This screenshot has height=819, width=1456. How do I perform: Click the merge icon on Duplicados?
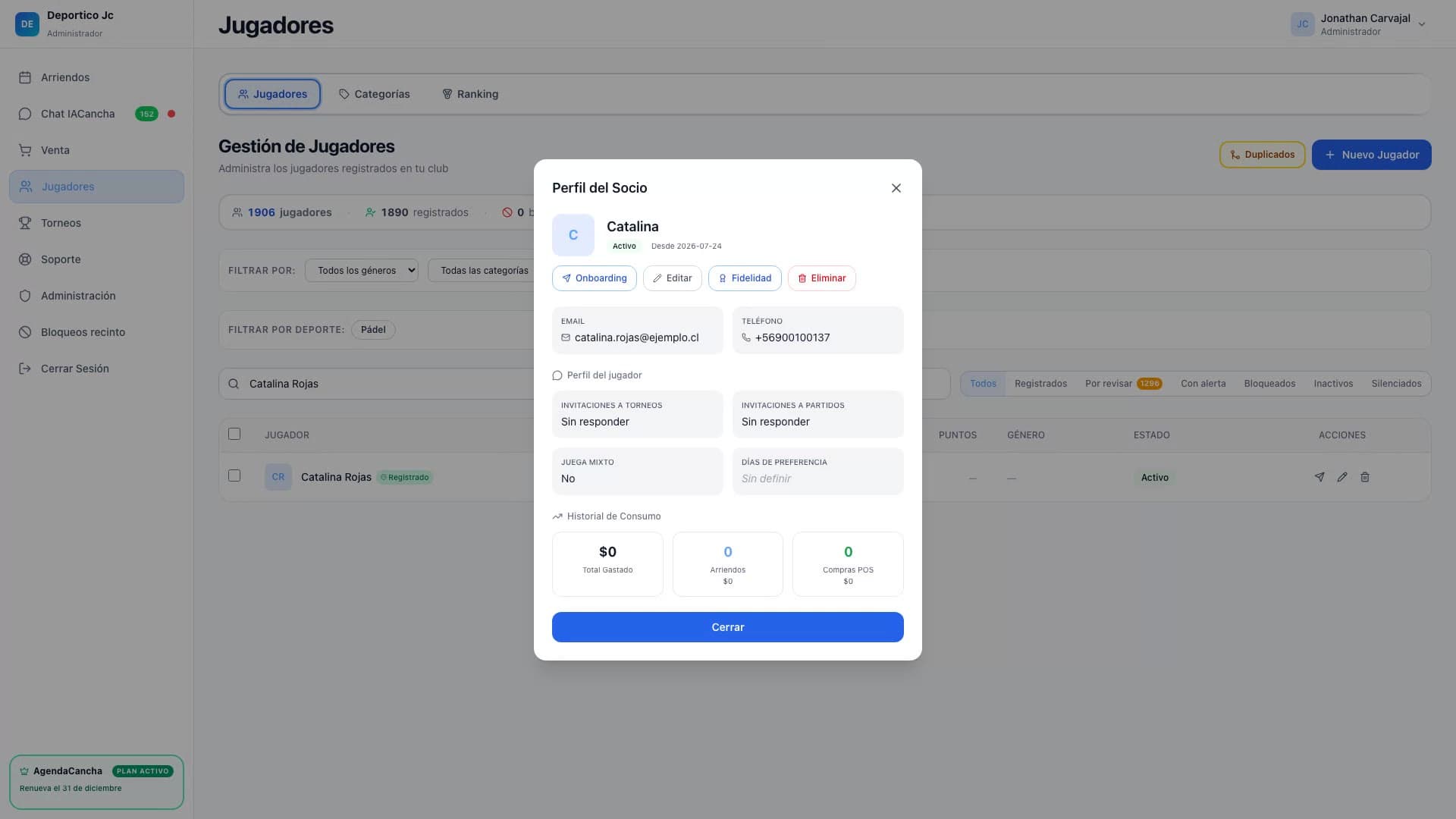(x=1235, y=155)
